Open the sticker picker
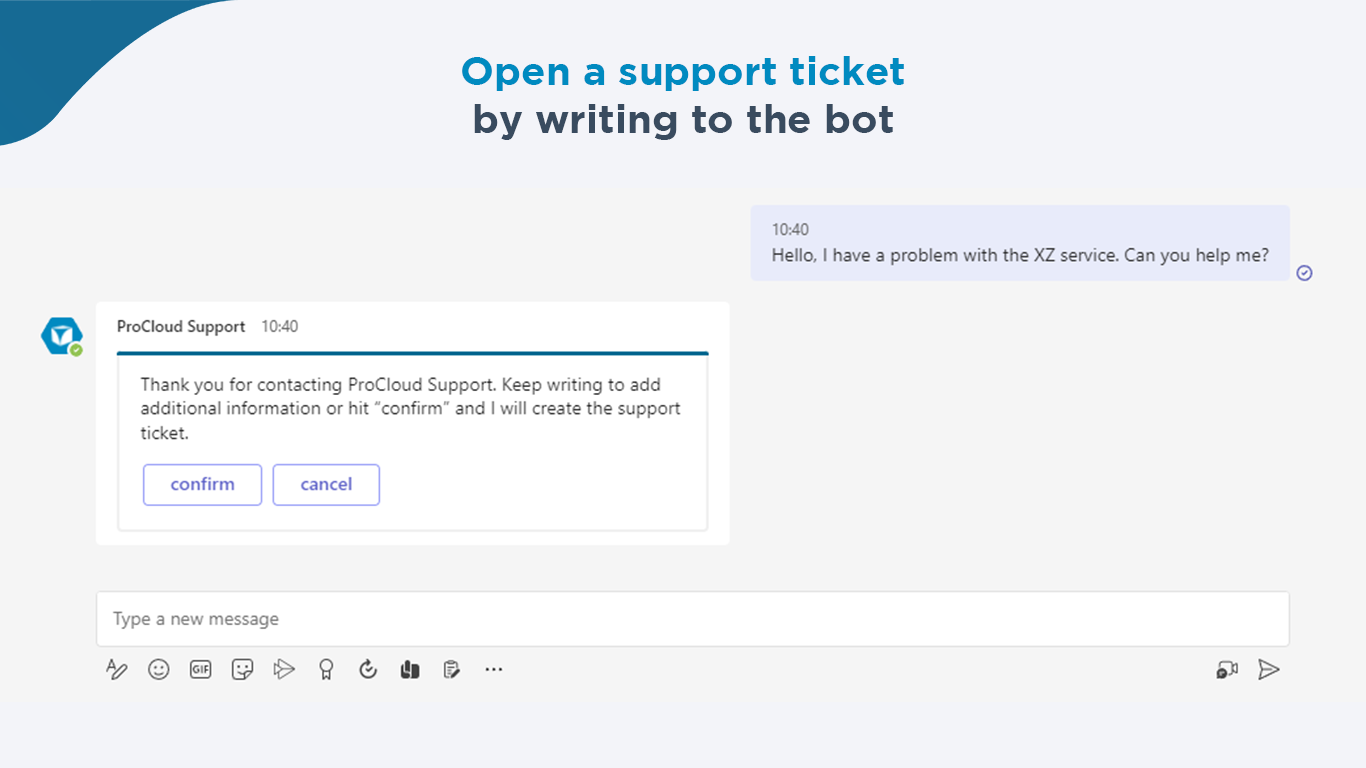The width and height of the screenshot is (1366, 768). [242, 669]
